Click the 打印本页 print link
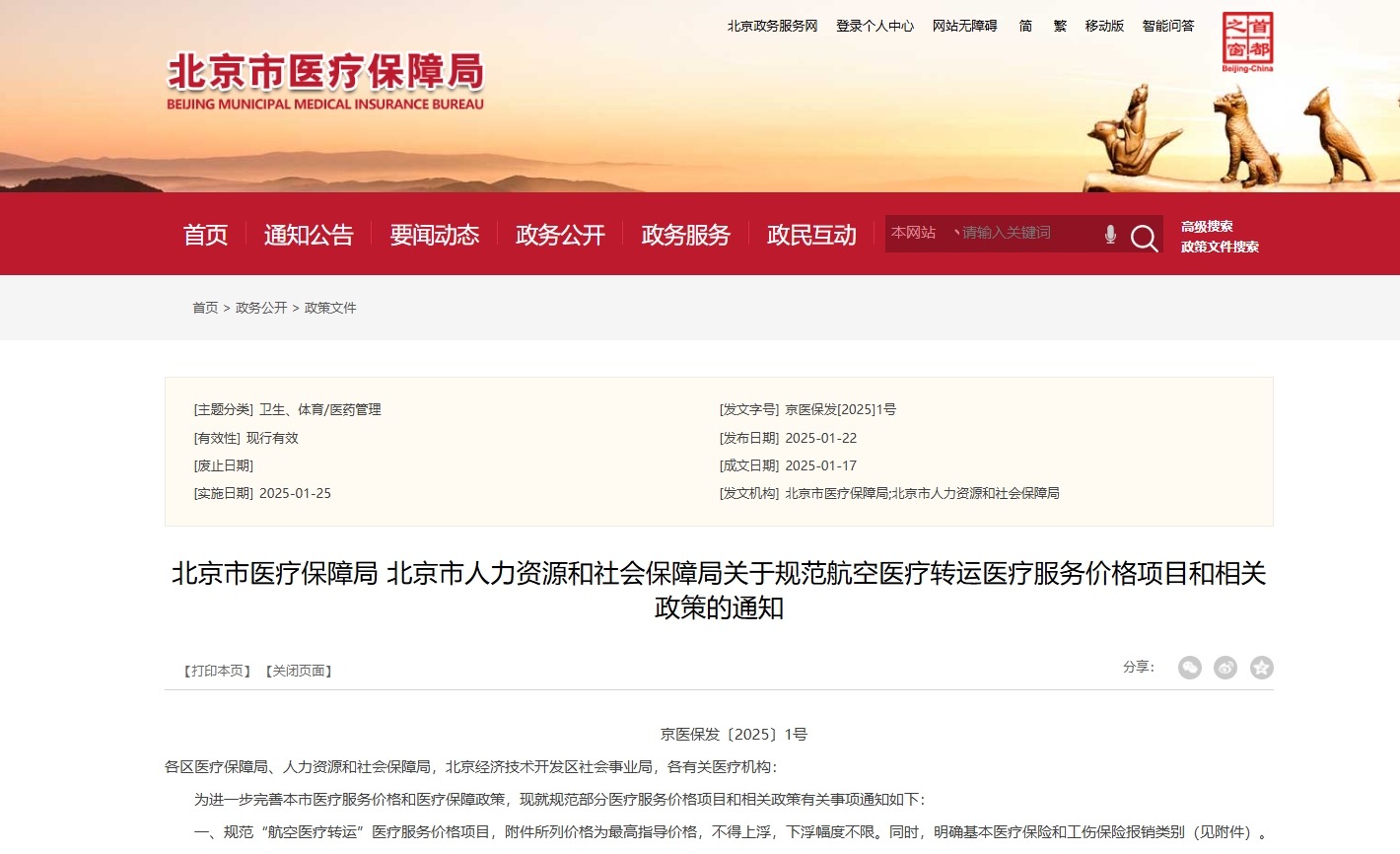The height and width of the screenshot is (854, 1400). pyautogui.click(x=218, y=671)
